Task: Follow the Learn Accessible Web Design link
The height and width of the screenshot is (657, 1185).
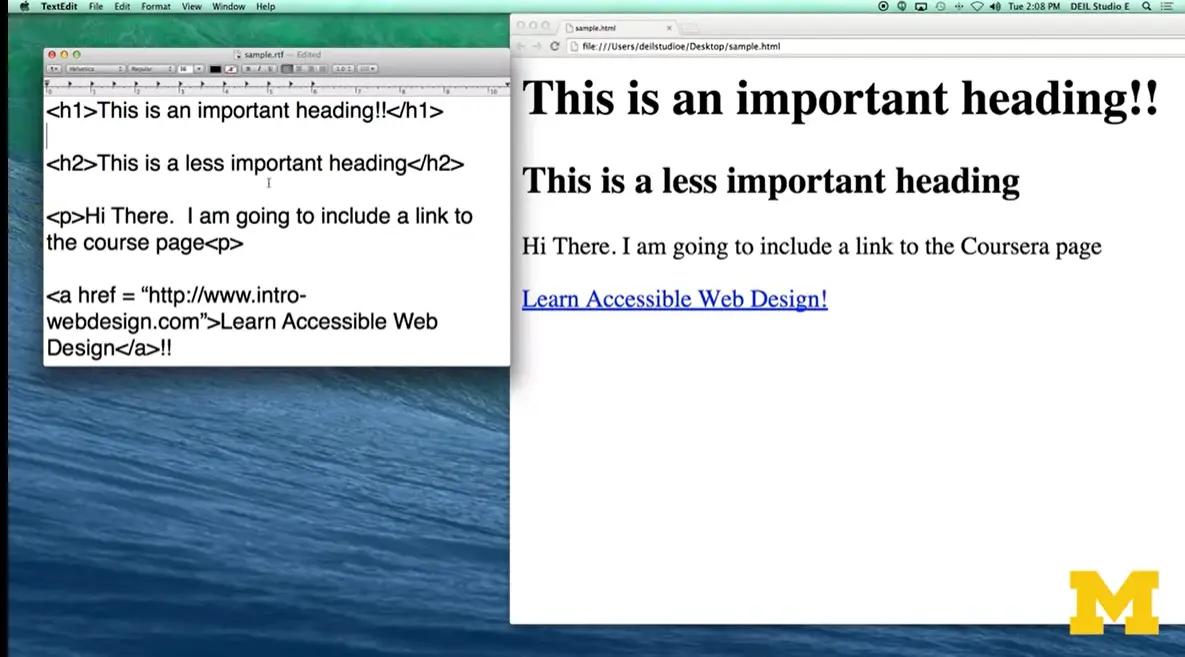Action: (x=673, y=298)
